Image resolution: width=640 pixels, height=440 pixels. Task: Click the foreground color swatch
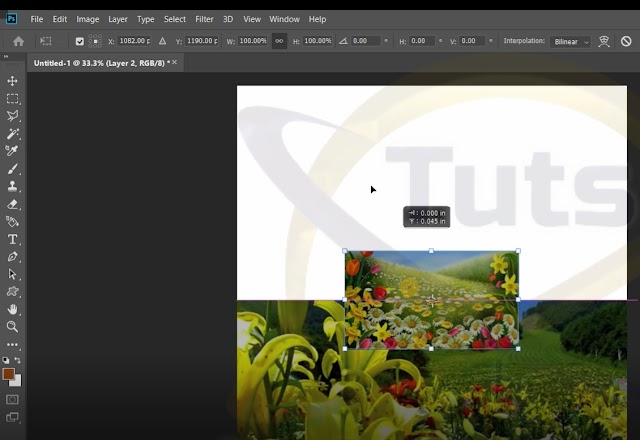coord(8,374)
